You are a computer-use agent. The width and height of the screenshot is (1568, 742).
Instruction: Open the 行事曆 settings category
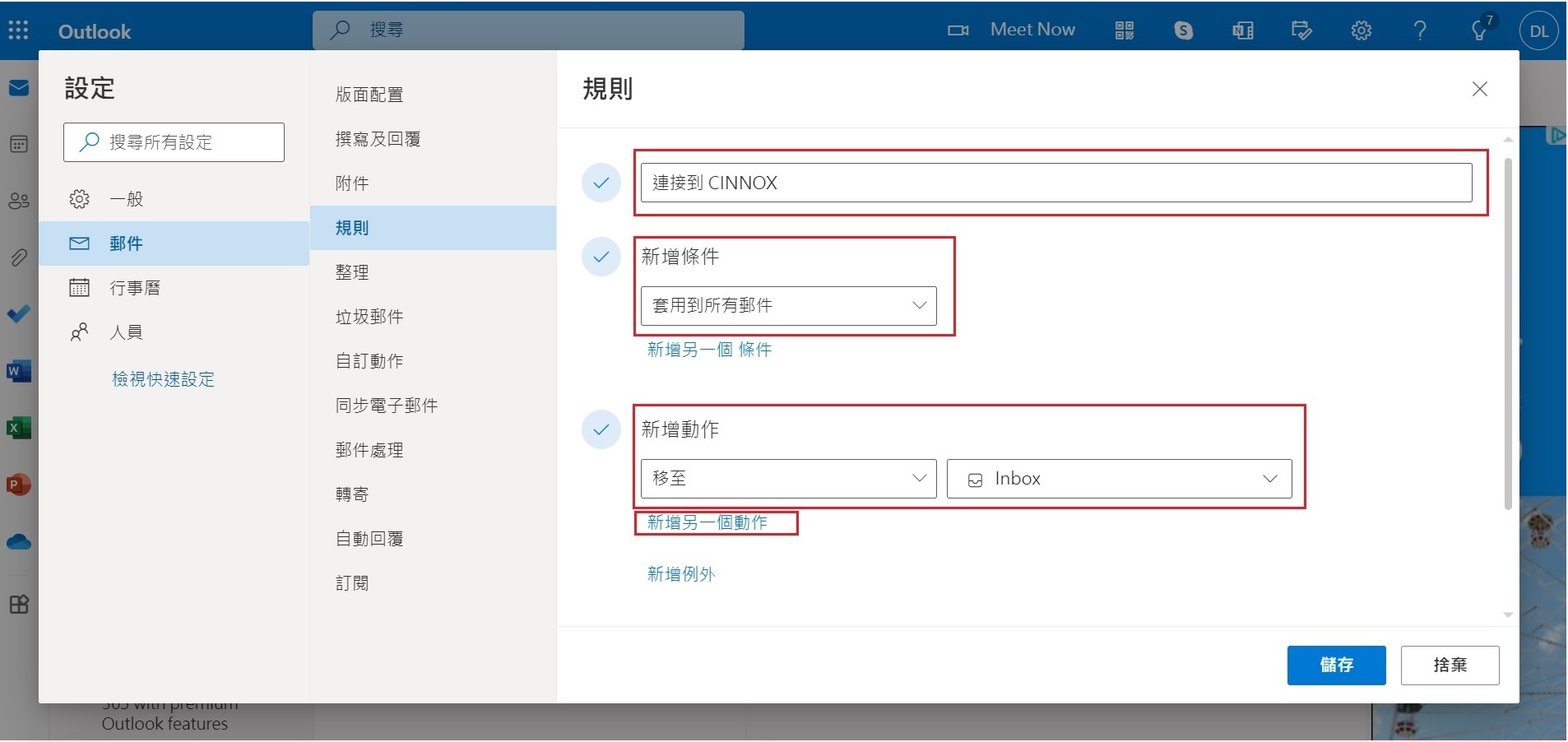[135, 288]
